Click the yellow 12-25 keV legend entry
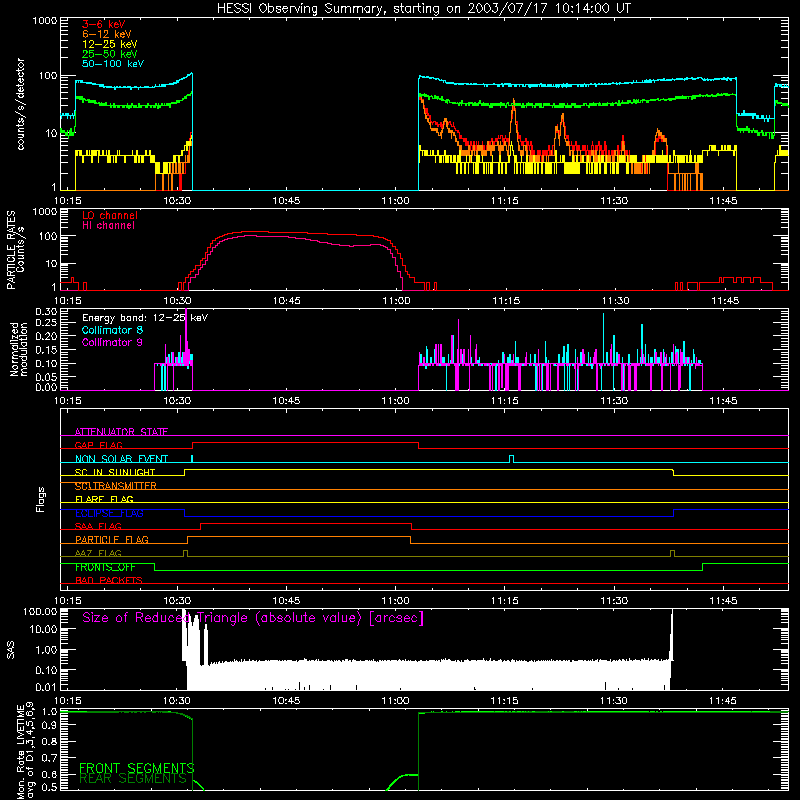The width and height of the screenshot is (800, 800). 109,44
